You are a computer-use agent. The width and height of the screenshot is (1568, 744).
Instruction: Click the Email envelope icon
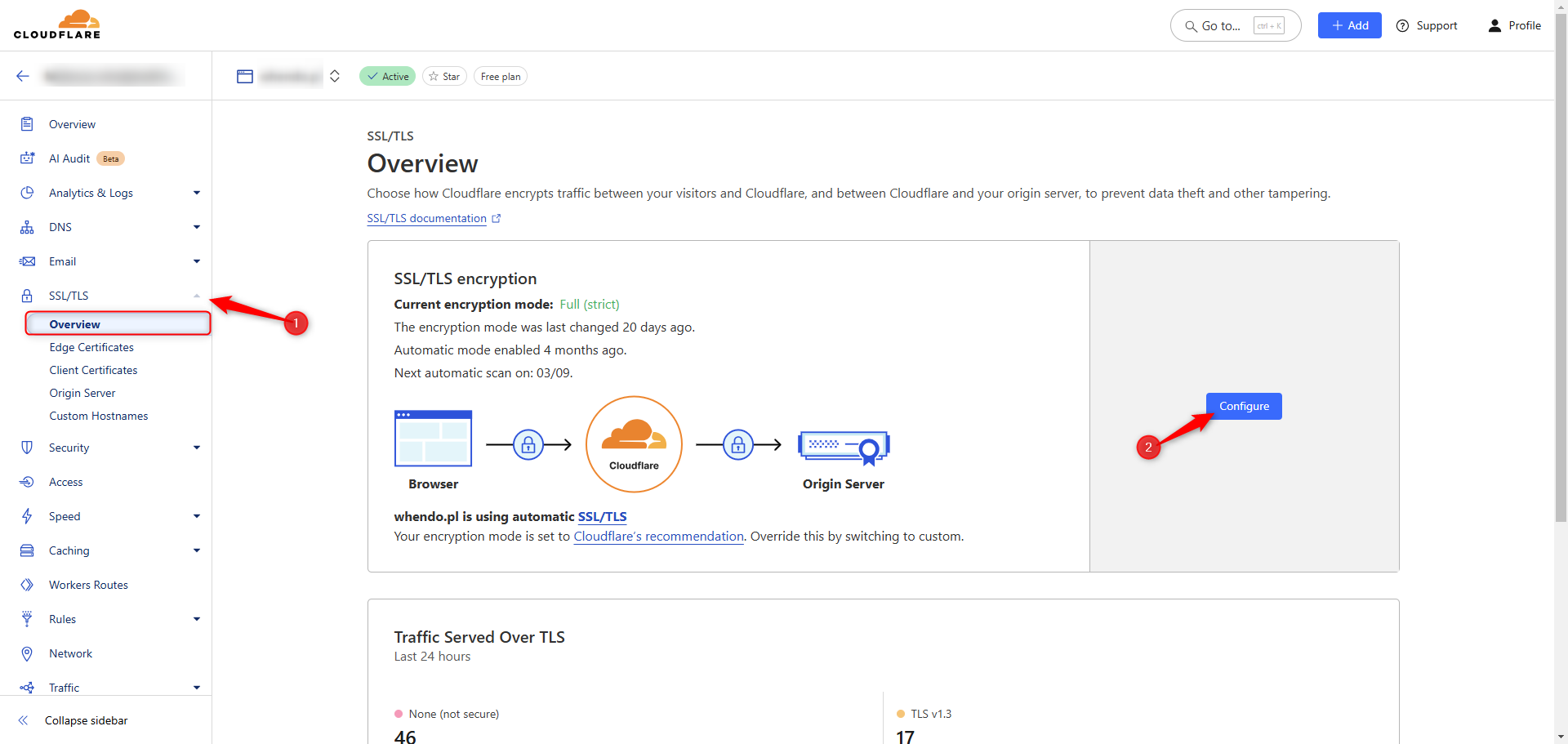(x=27, y=261)
